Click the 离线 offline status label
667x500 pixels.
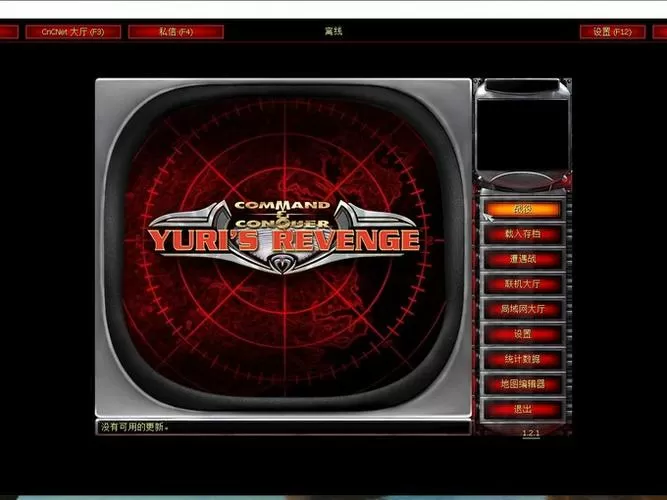[x=334, y=31]
